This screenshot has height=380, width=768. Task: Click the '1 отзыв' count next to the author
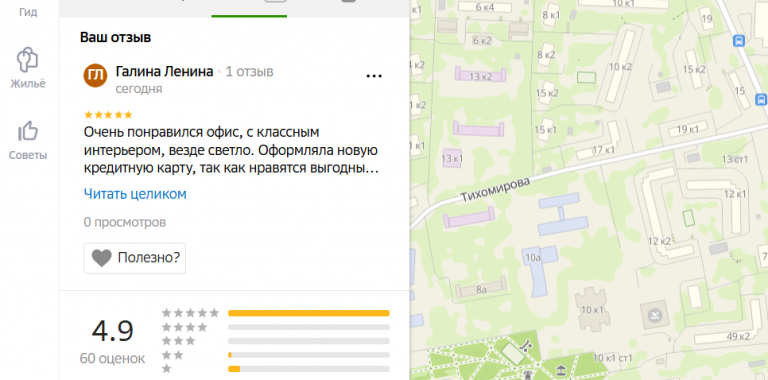[x=249, y=71]
